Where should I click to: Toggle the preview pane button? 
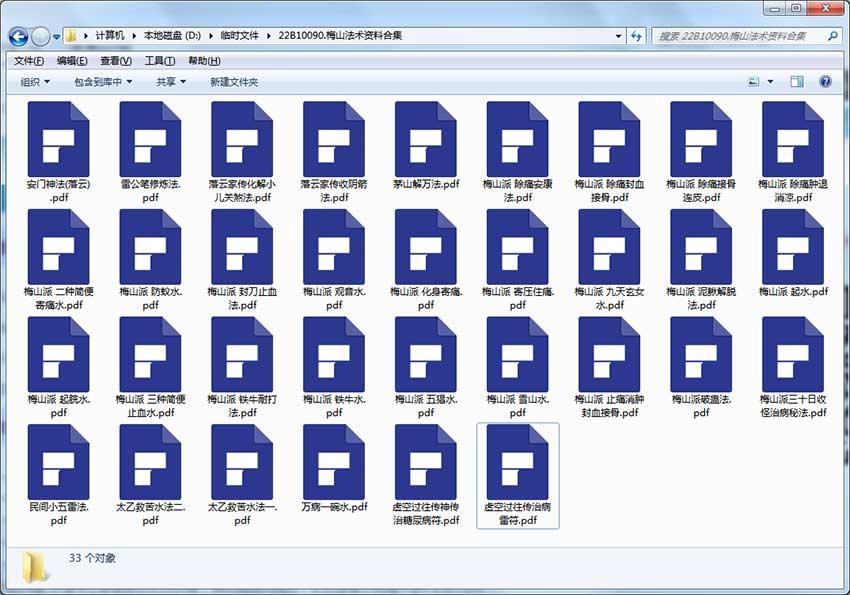pyautogui.click(x=797, y=82)
